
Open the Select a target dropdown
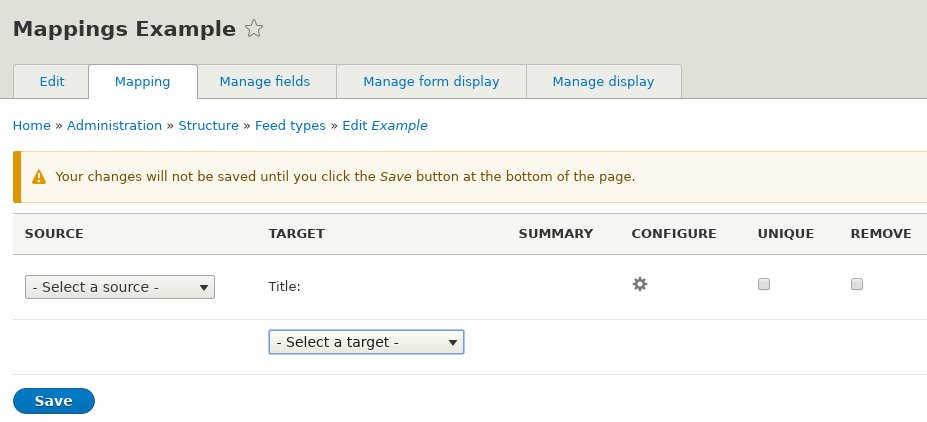pos(366,342)
